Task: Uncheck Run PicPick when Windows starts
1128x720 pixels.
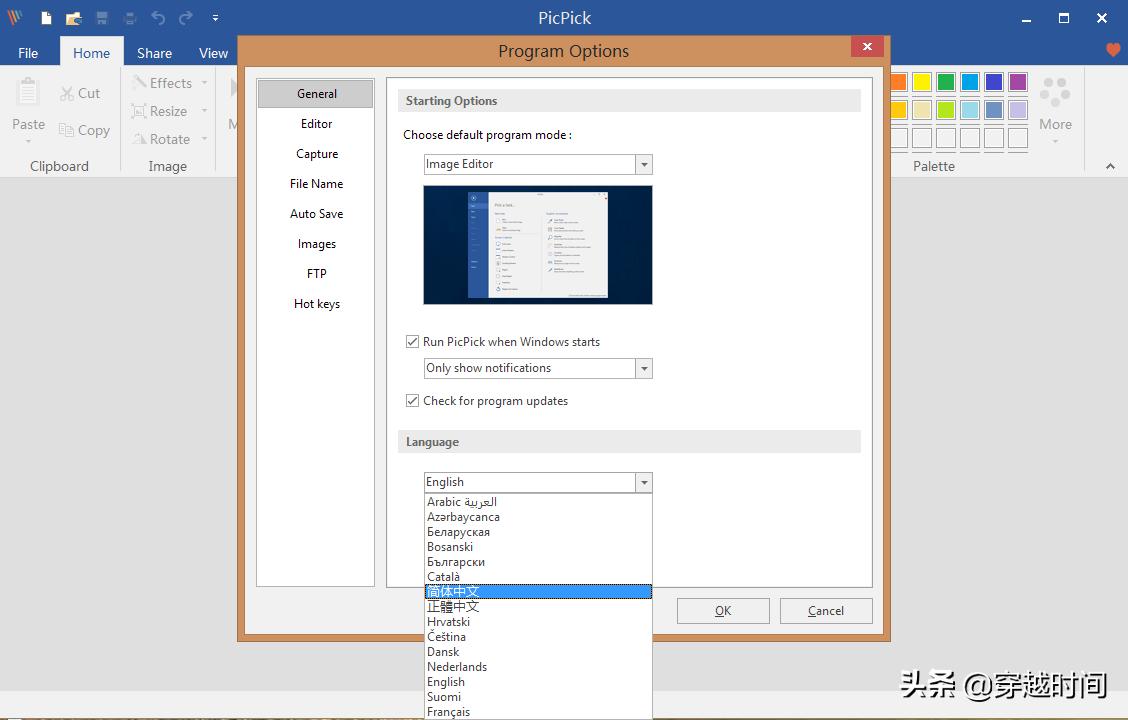Action: [x=412, y=342]
